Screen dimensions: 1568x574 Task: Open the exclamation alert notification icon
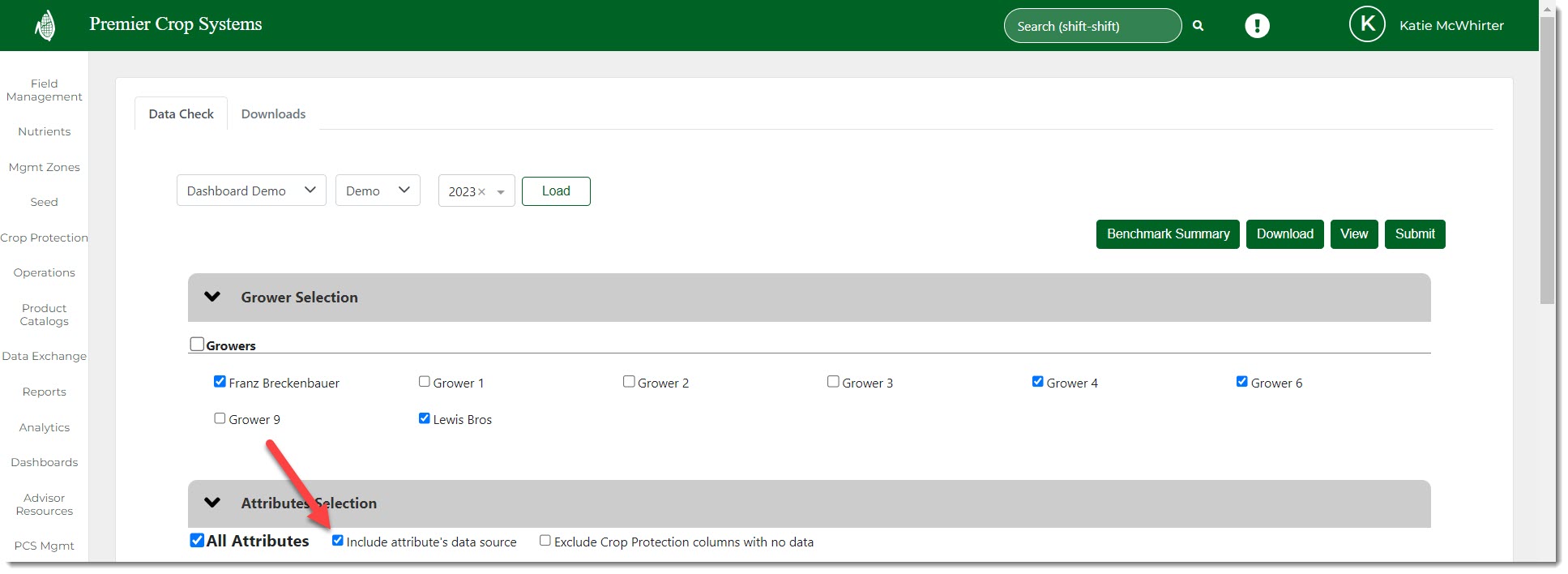[x=1257, y=26]
